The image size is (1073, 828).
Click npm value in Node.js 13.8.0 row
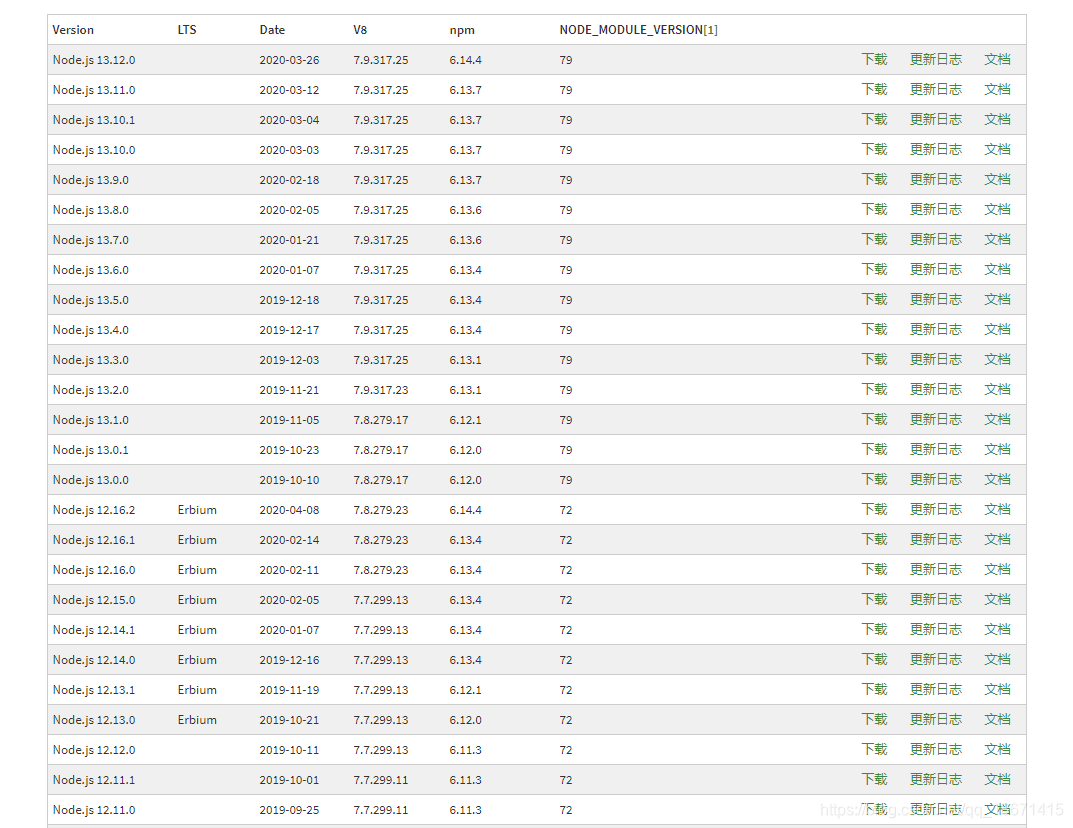point(465,210)
